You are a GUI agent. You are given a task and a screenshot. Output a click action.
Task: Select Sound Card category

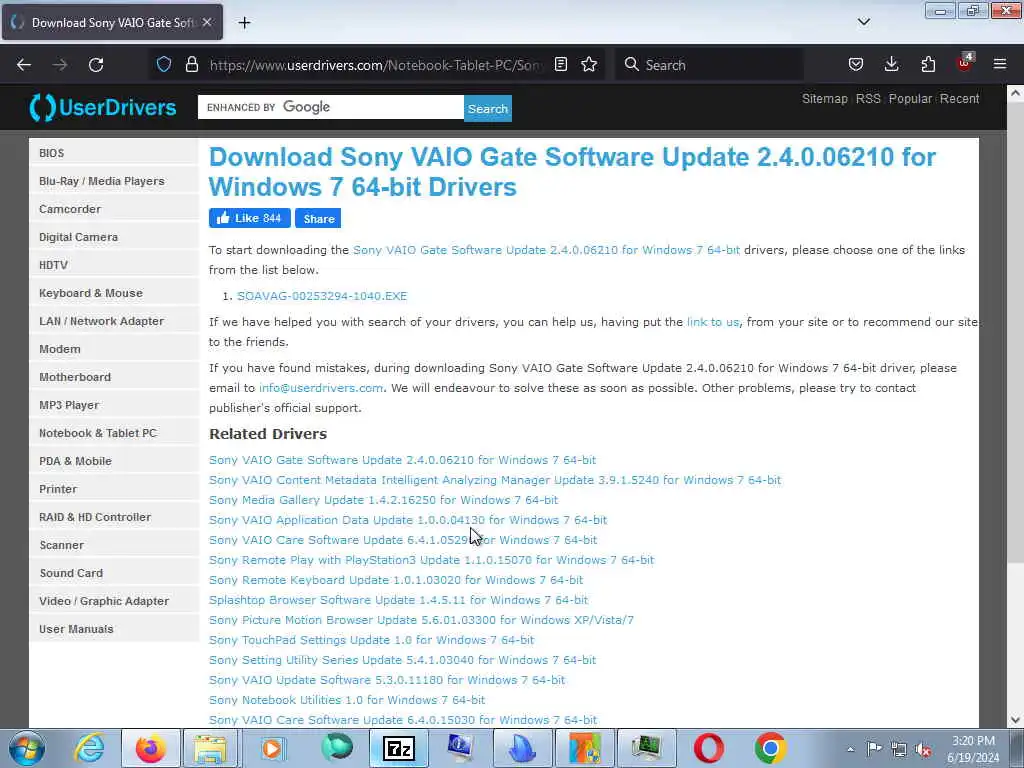tap(114, 573)
